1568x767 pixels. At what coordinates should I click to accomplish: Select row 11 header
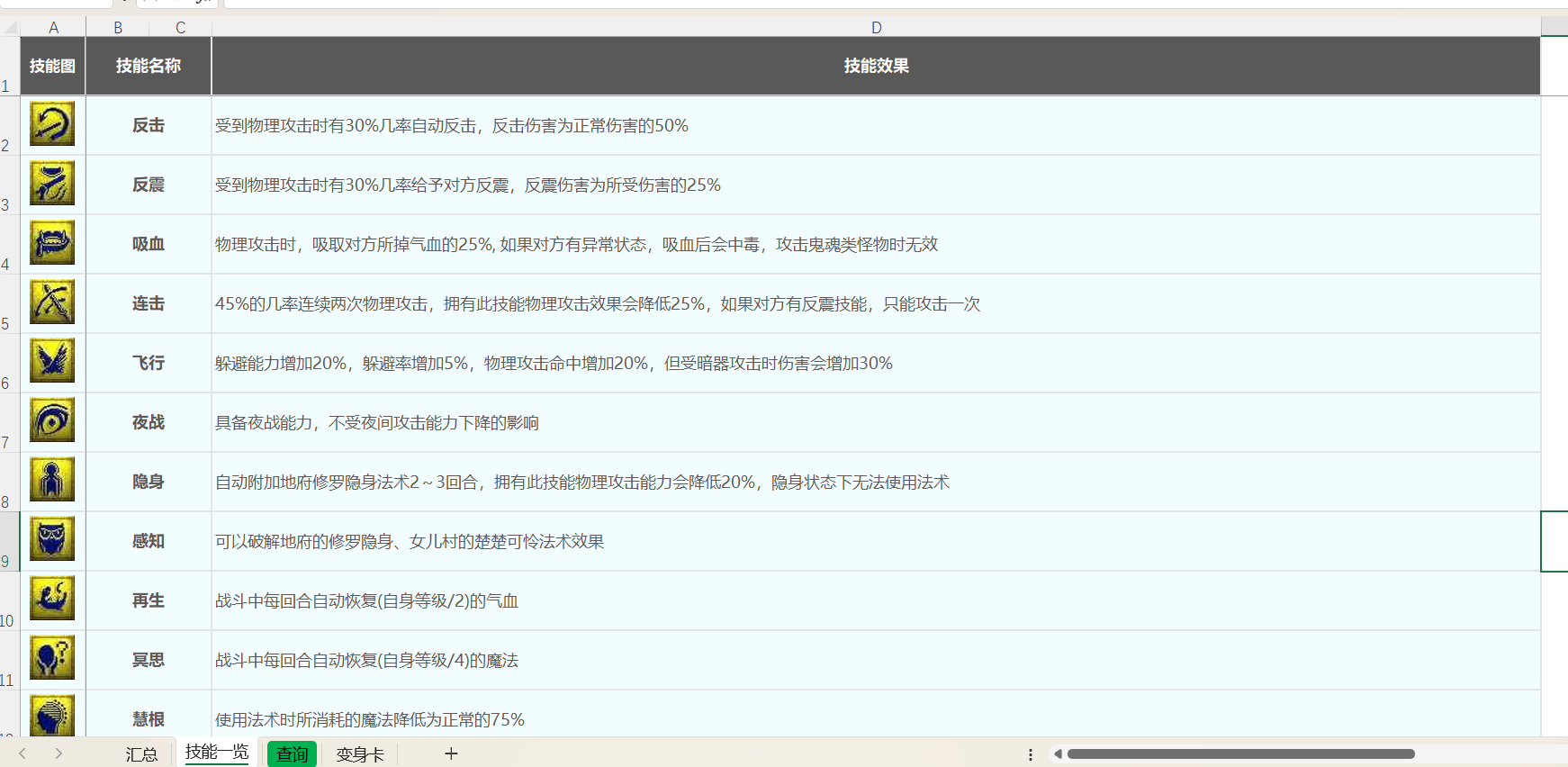point(10,660)
